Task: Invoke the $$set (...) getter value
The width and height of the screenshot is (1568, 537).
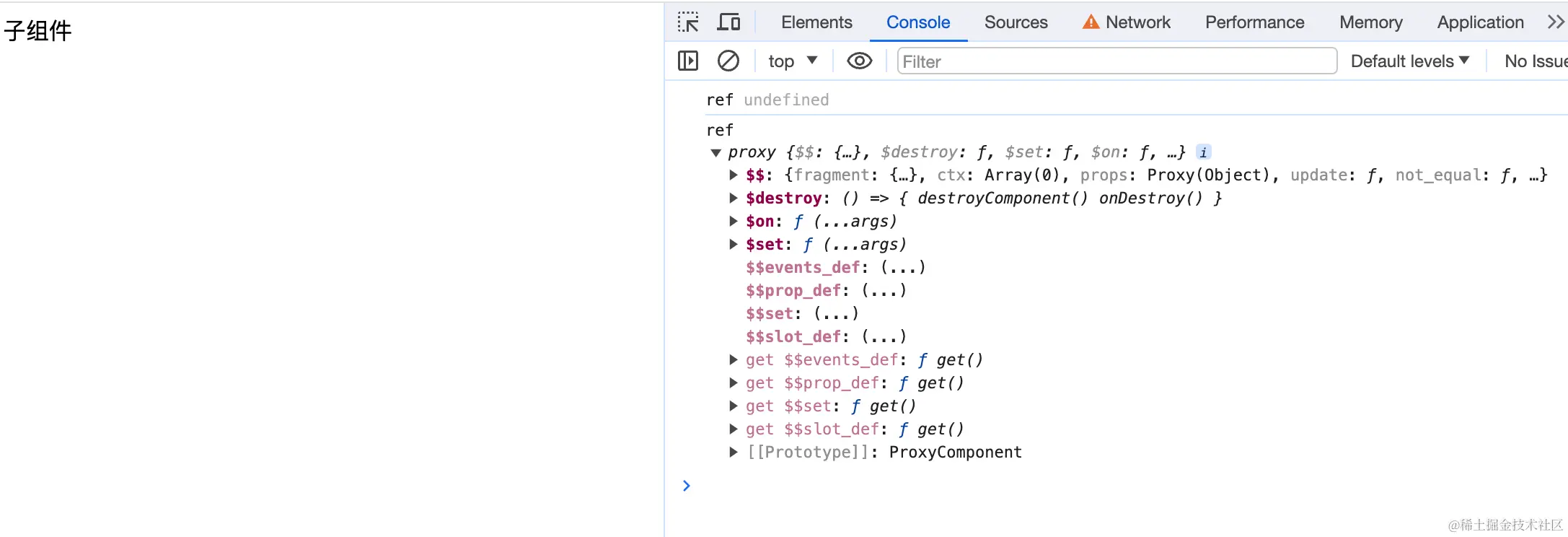Action: tap(836, 314)
